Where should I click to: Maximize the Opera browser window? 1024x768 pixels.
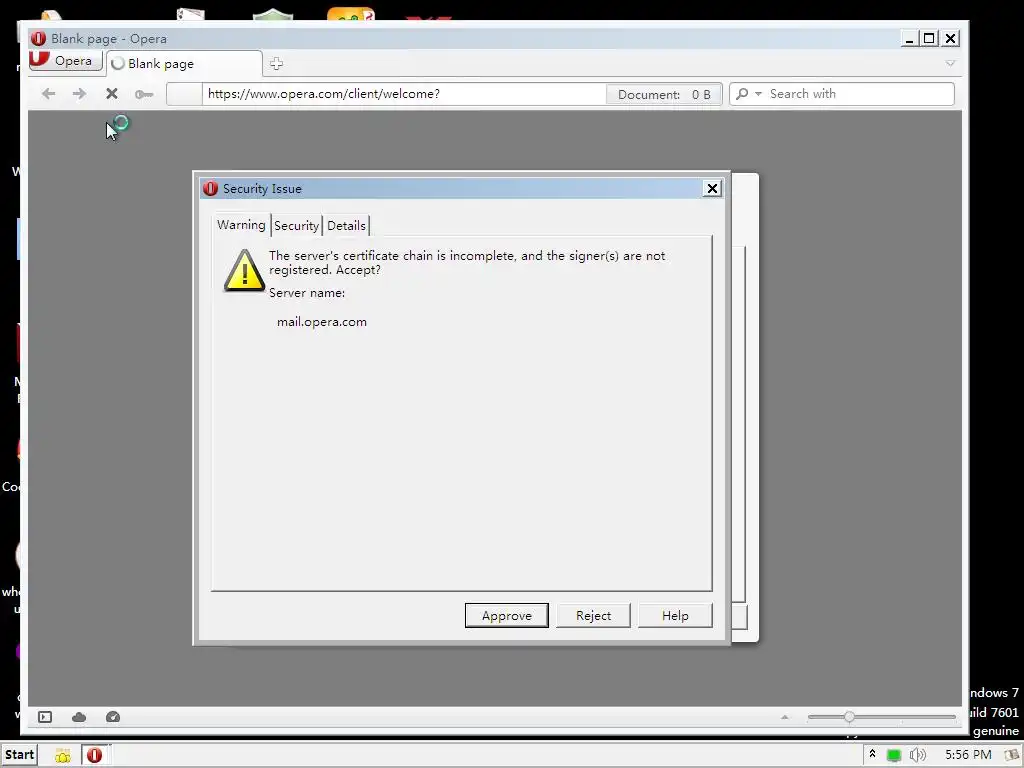(929, 39)
